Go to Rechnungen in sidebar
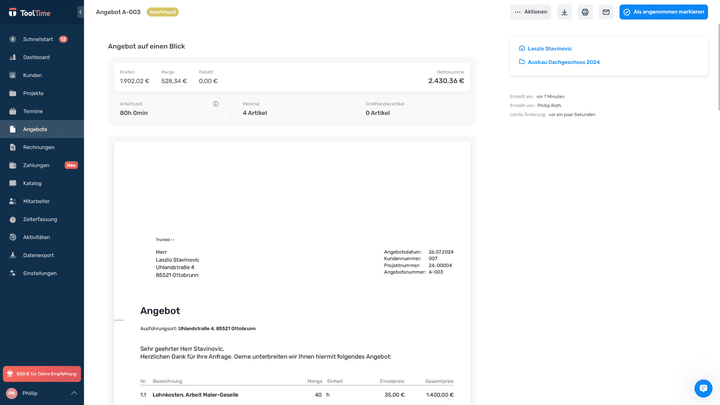 39,147
